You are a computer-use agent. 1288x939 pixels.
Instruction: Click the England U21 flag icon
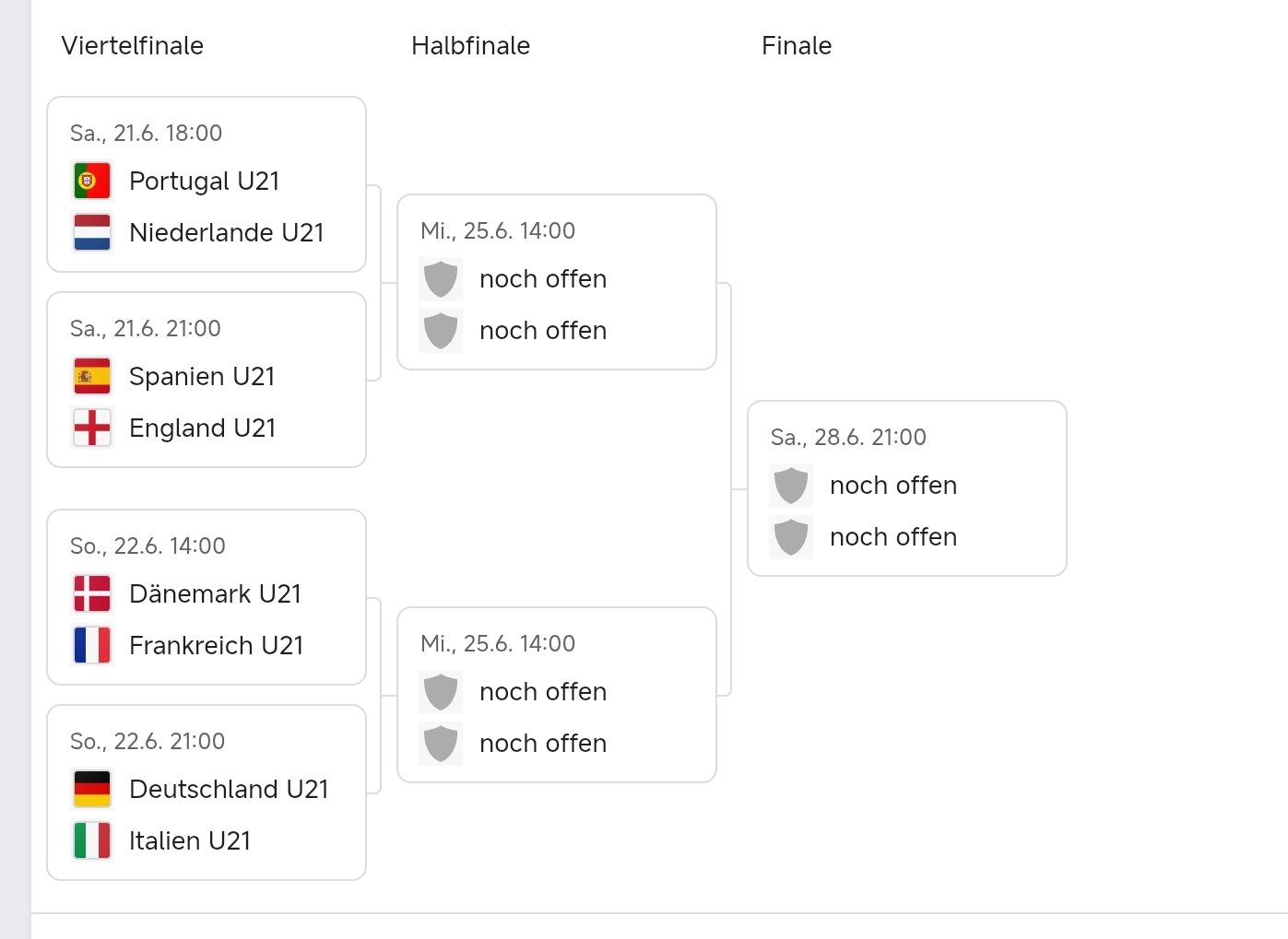[x=92, y=428]
